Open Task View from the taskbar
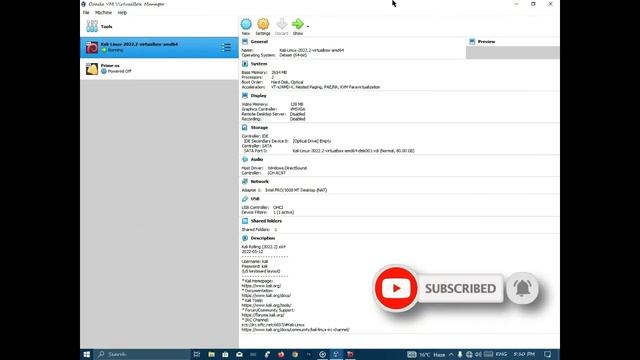The image size is (640, 360). [197, 354]
